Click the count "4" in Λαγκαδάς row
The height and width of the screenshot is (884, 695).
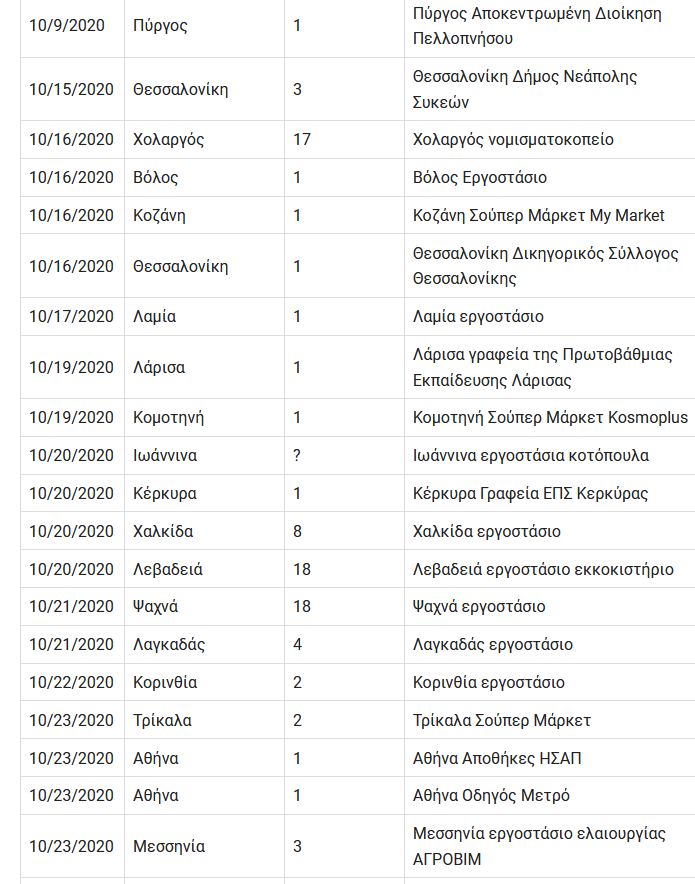coord(297,645)
